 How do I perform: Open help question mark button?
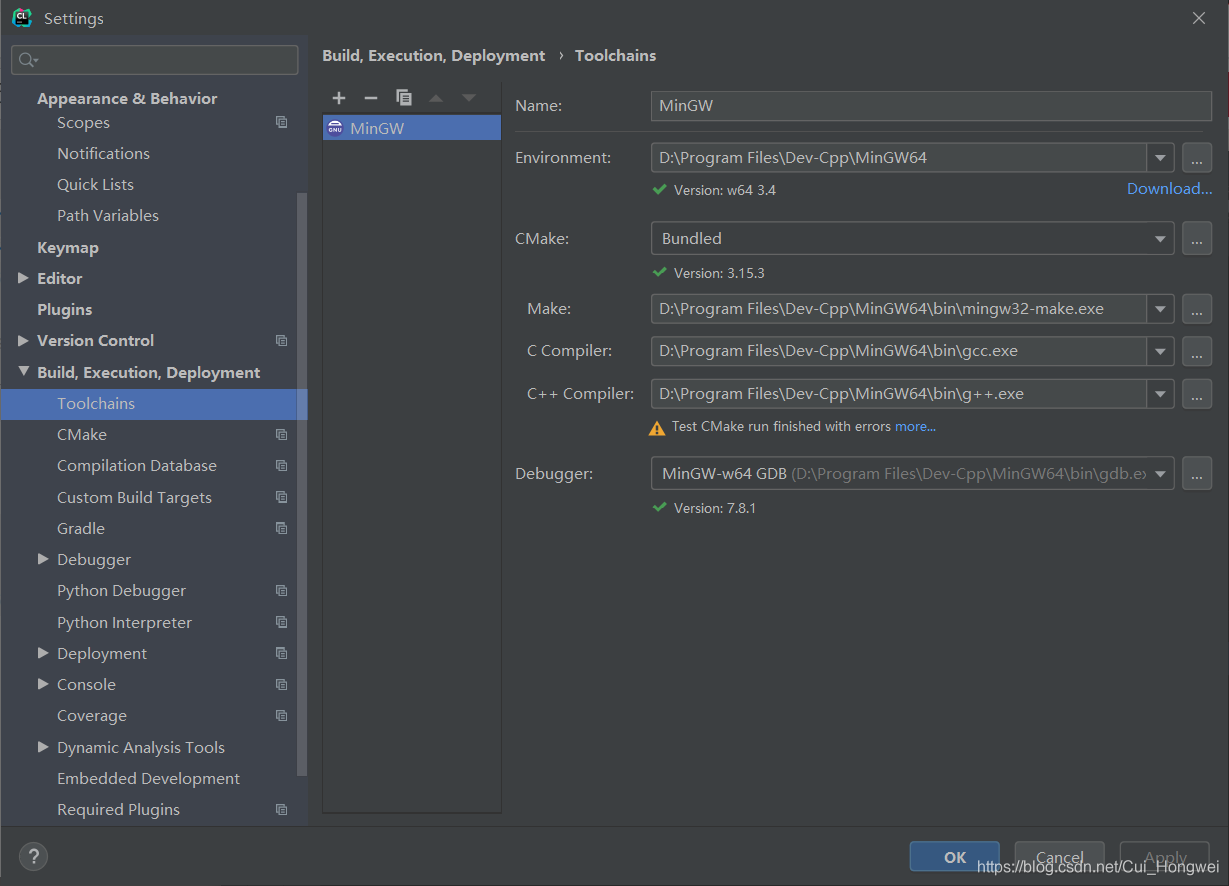33,856
